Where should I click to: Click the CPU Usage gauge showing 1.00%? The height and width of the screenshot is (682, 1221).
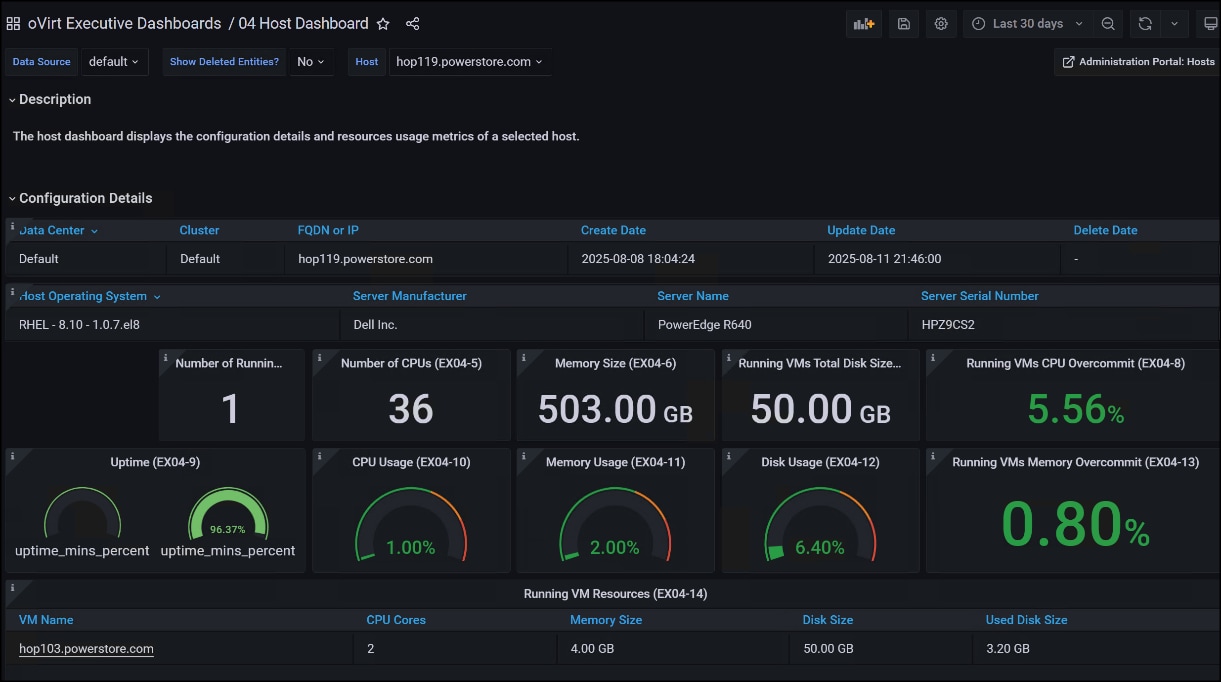(x=411, y=522)
